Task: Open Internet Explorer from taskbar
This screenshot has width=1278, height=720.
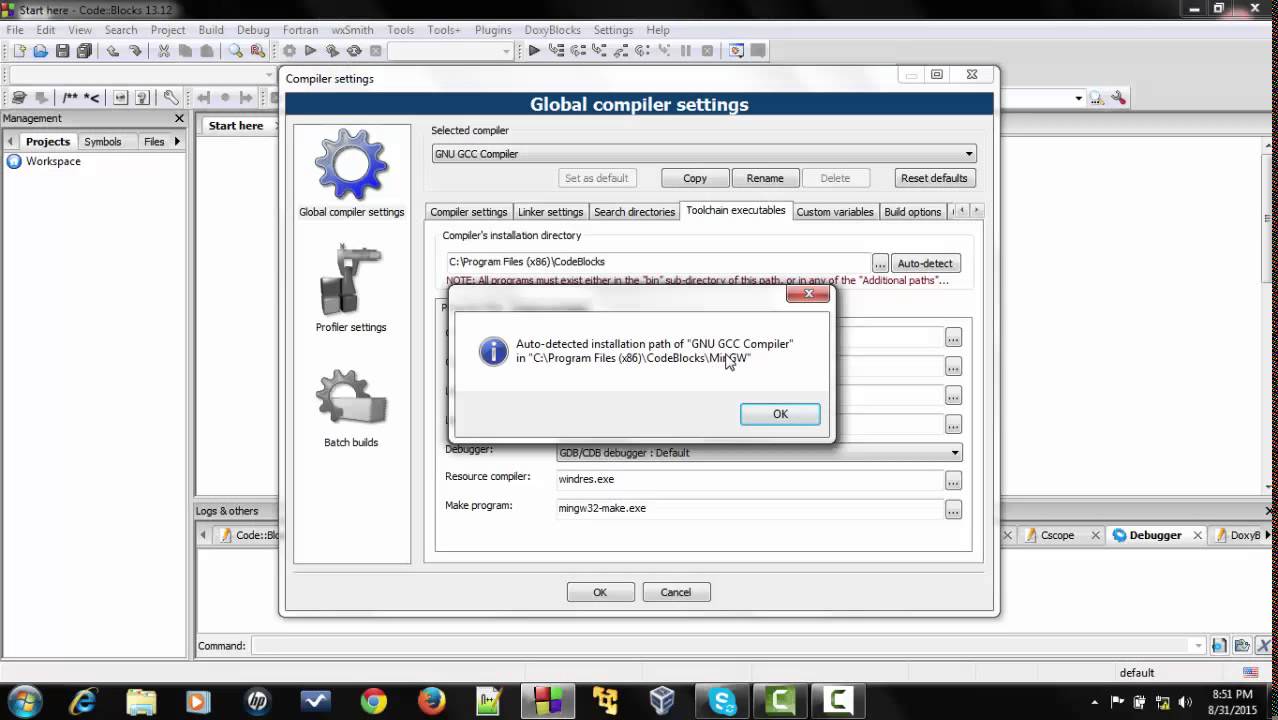Action: 83,702
